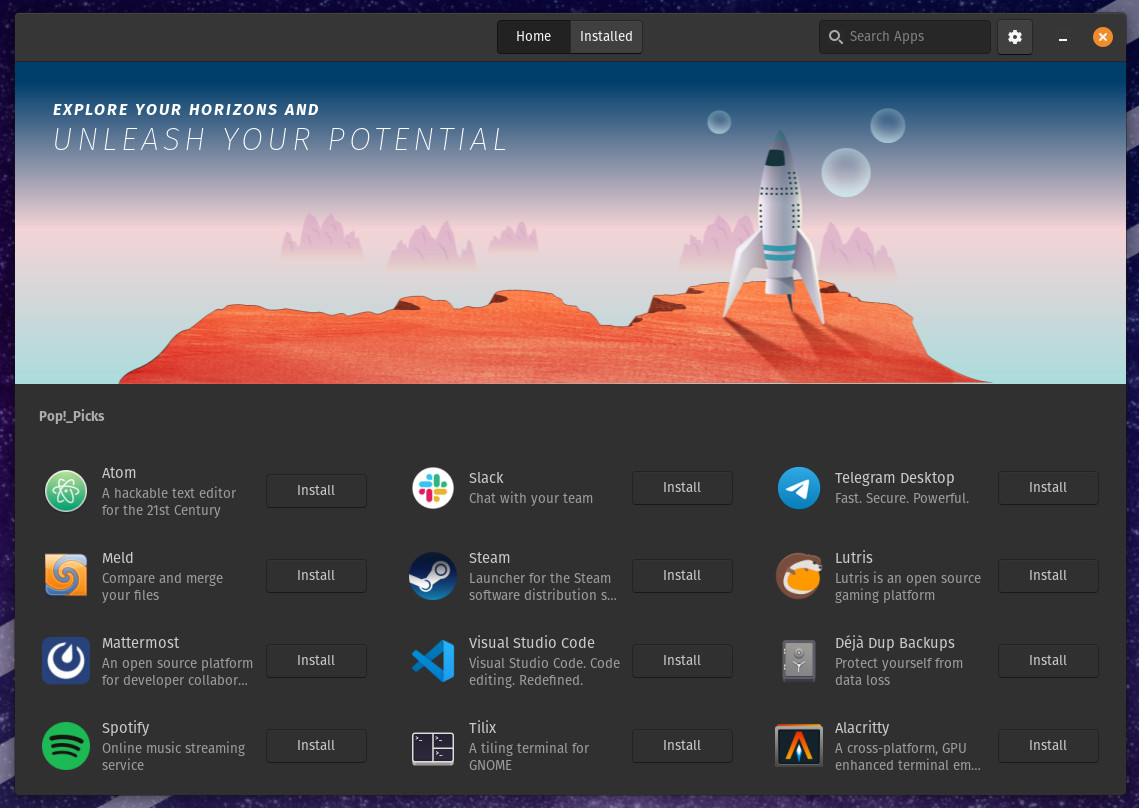Install Spotify

316,746
